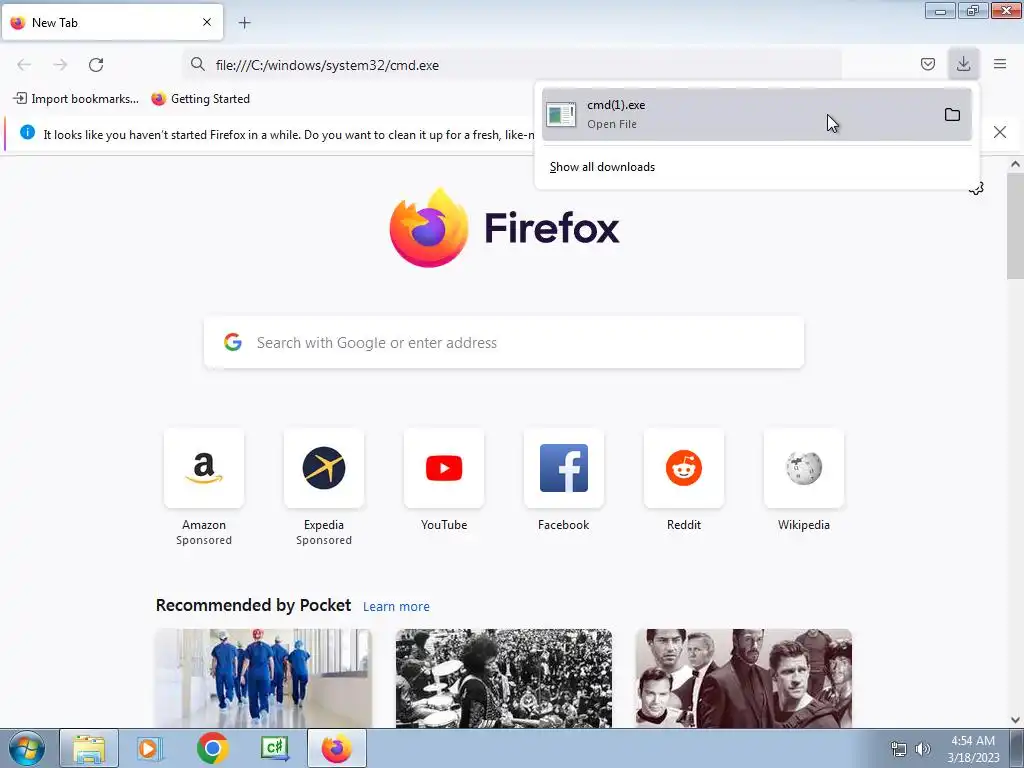The image size is (1024, 768).
Task: Click the taskbar clock showing 4:54 AM
Action: pyautogui.click(x=973, y=749)
